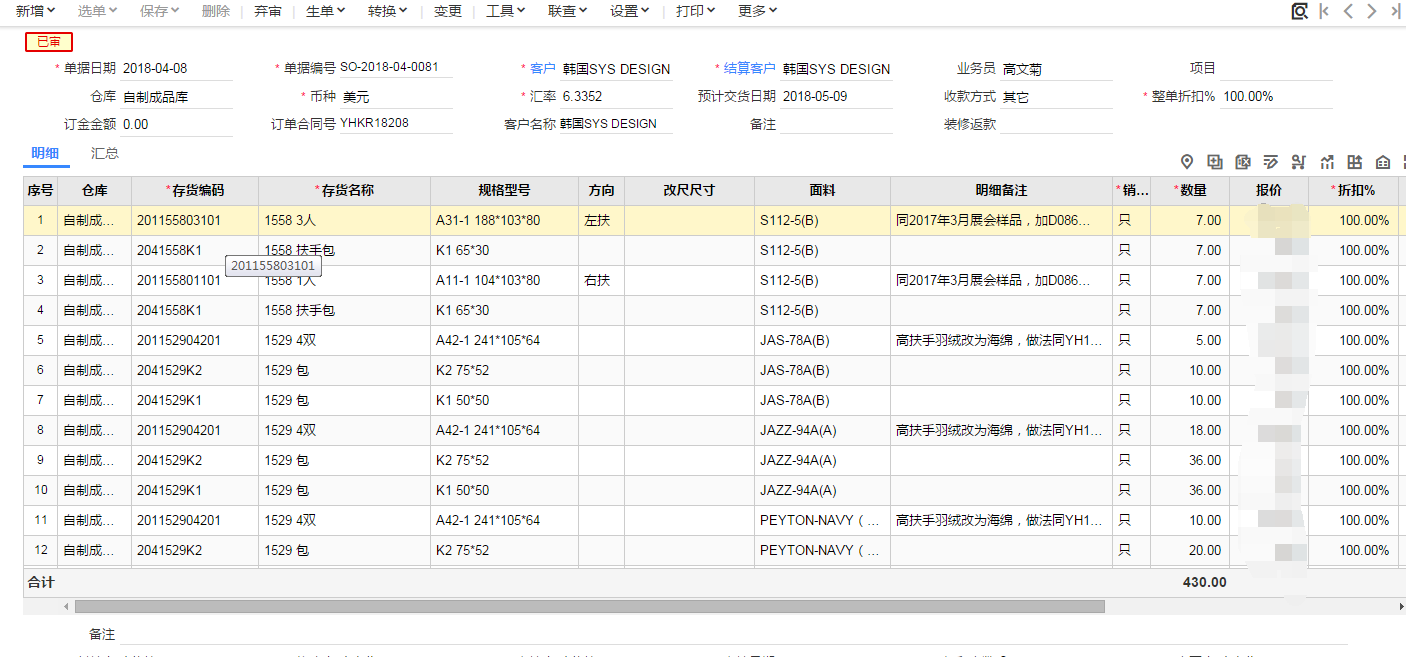The image size is (1406, 657).
Task: Open the document search icon at top right
Action: click(1299, 11)
